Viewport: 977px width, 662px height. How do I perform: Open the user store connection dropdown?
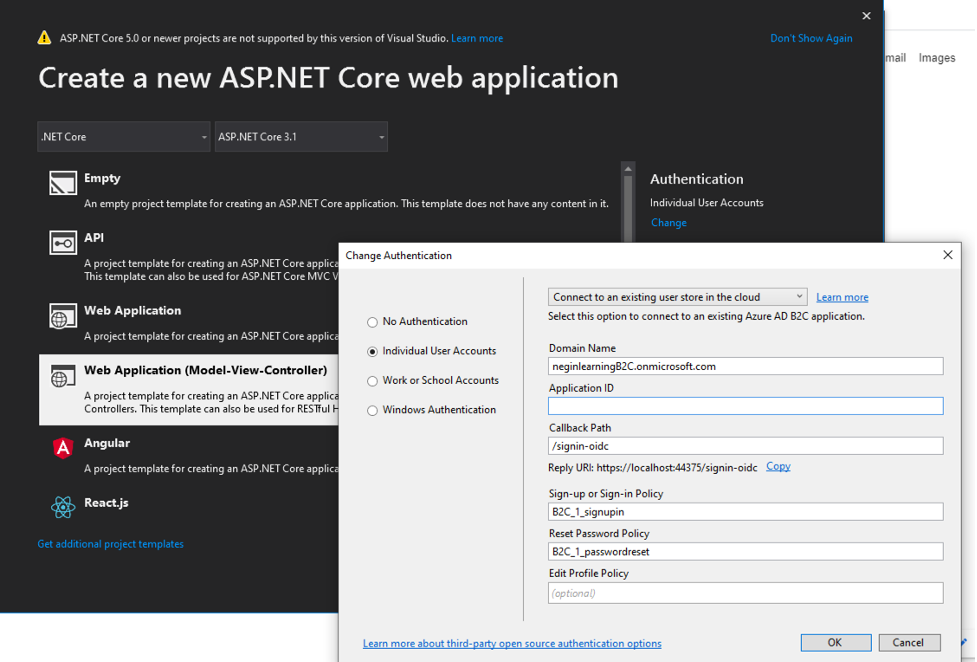coord(677,297)
